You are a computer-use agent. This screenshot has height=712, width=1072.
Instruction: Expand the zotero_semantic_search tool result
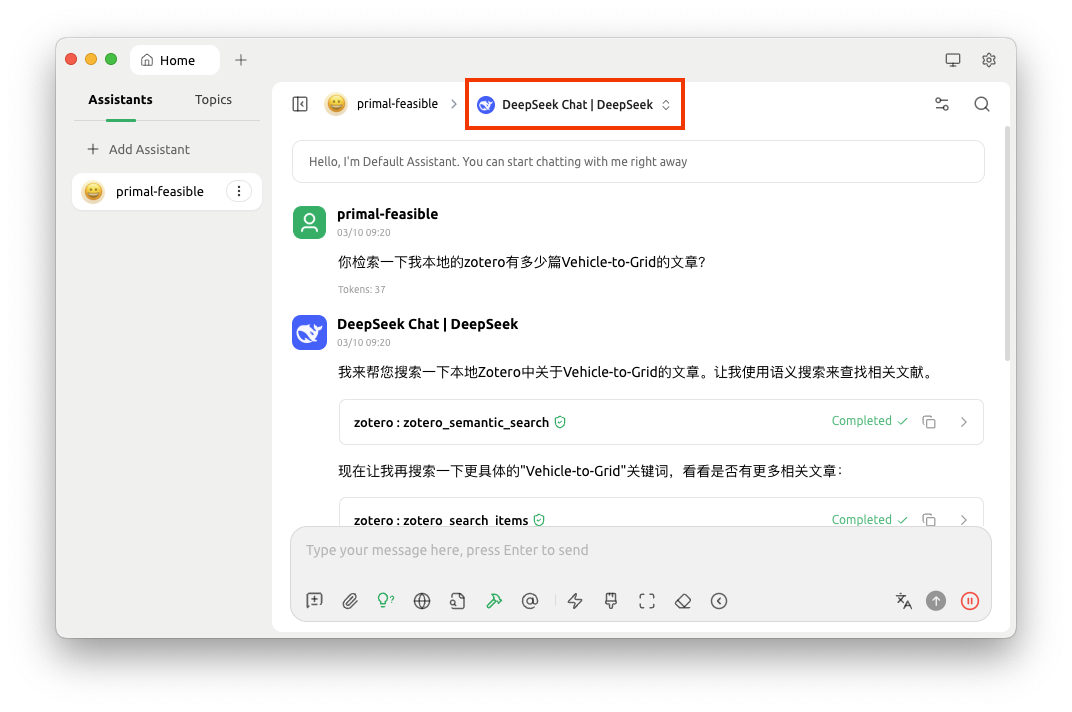click(x=964, y=422)
